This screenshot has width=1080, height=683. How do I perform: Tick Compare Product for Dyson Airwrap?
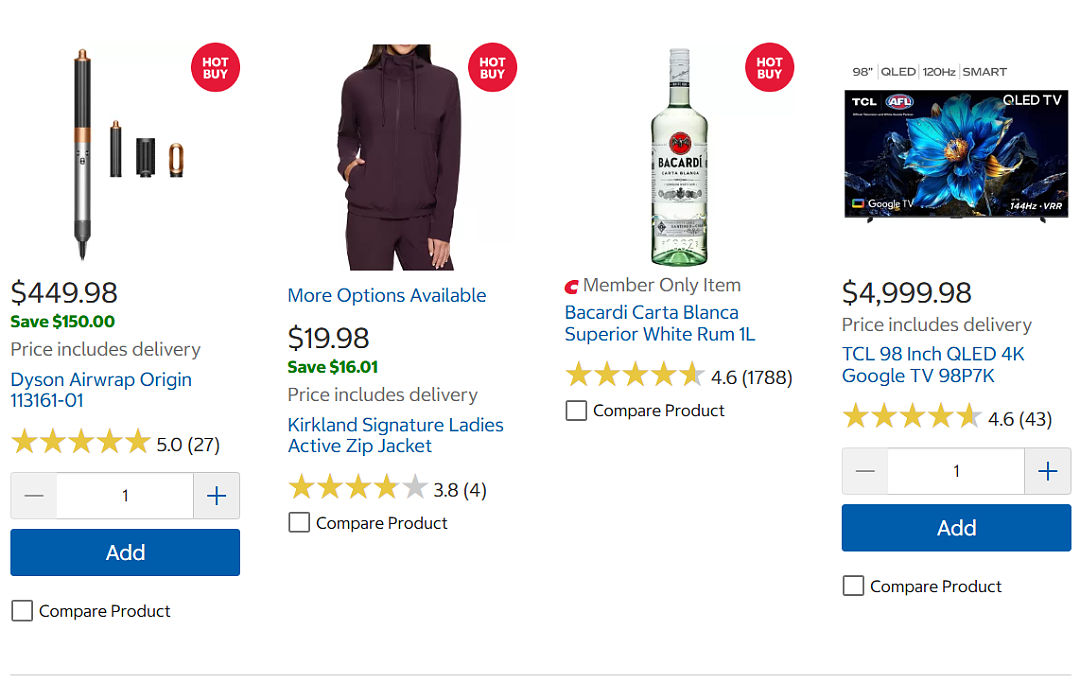[22, 611]
